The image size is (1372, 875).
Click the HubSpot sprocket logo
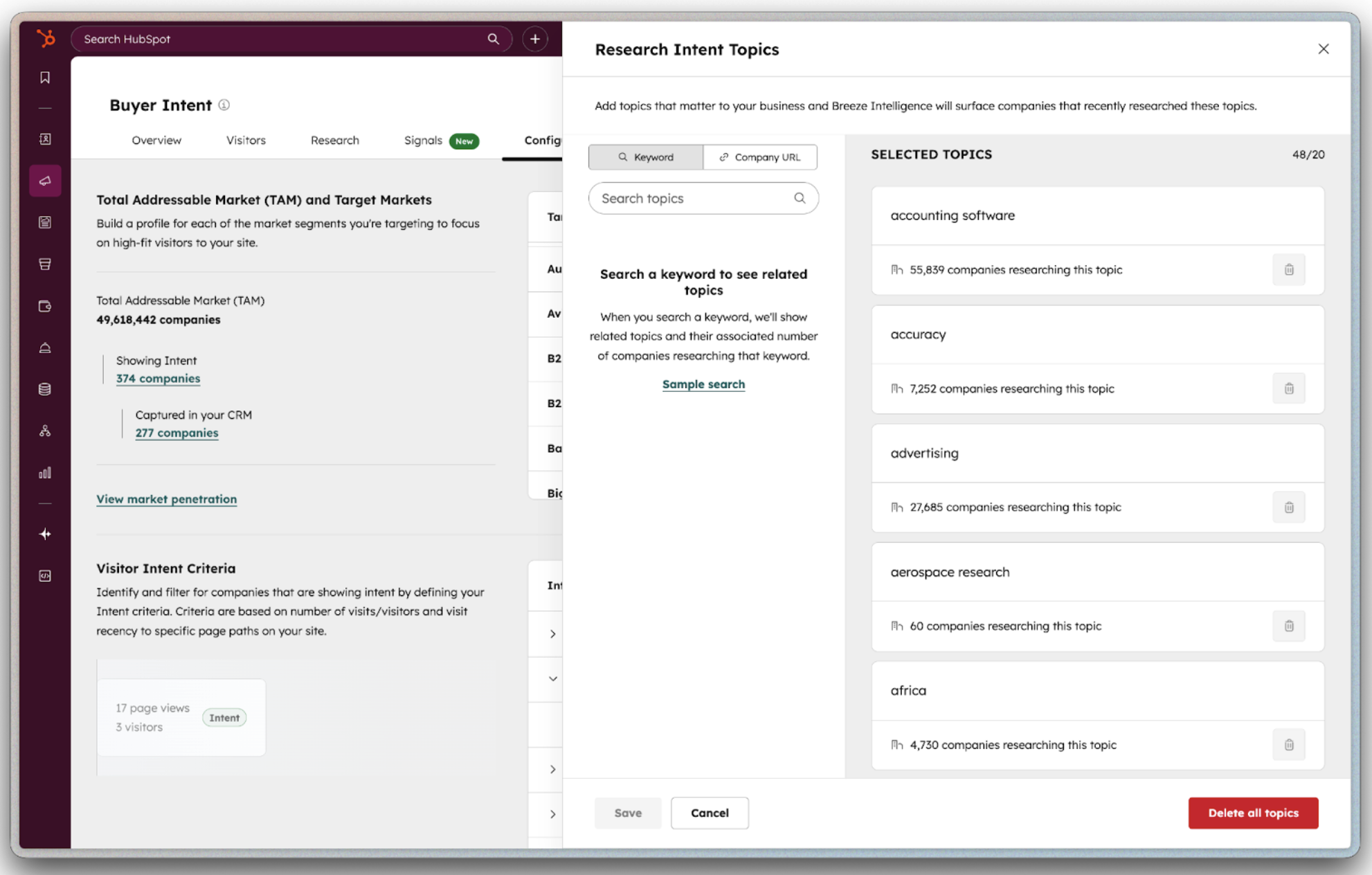coord(46,39)
